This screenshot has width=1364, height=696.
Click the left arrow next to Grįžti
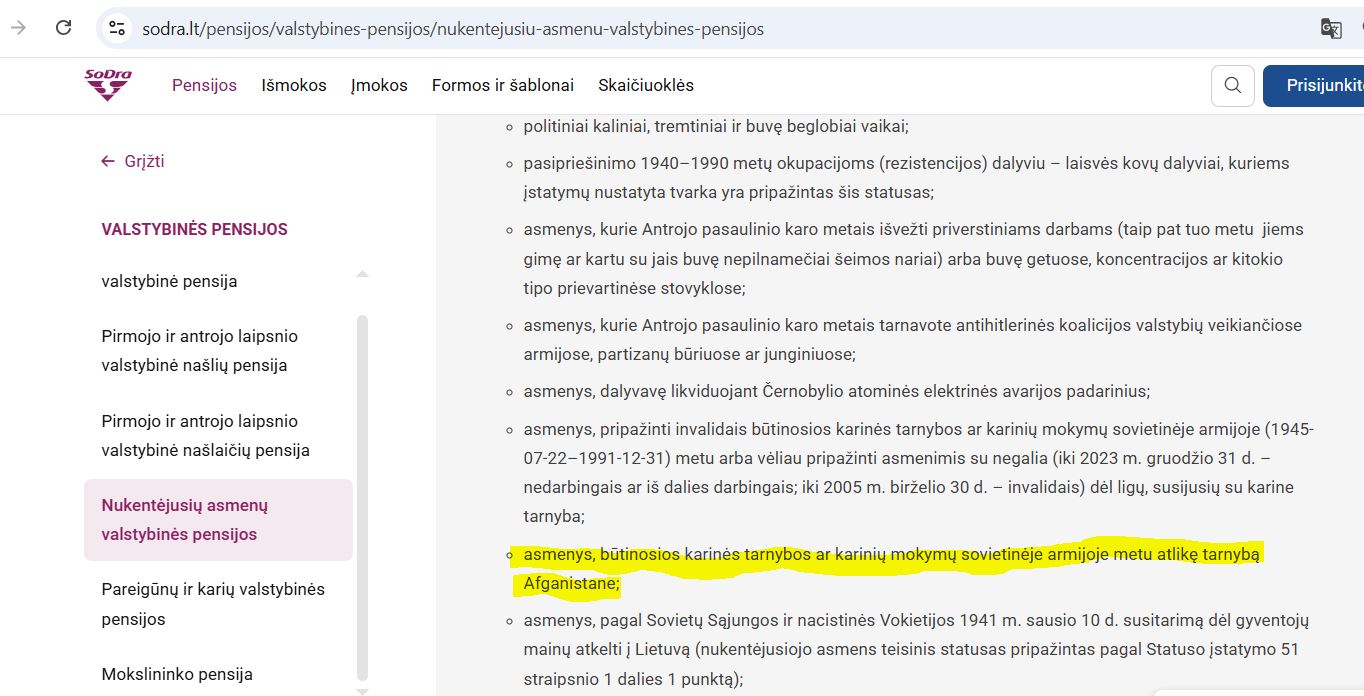pyautogui.click(x=108, y=161)
